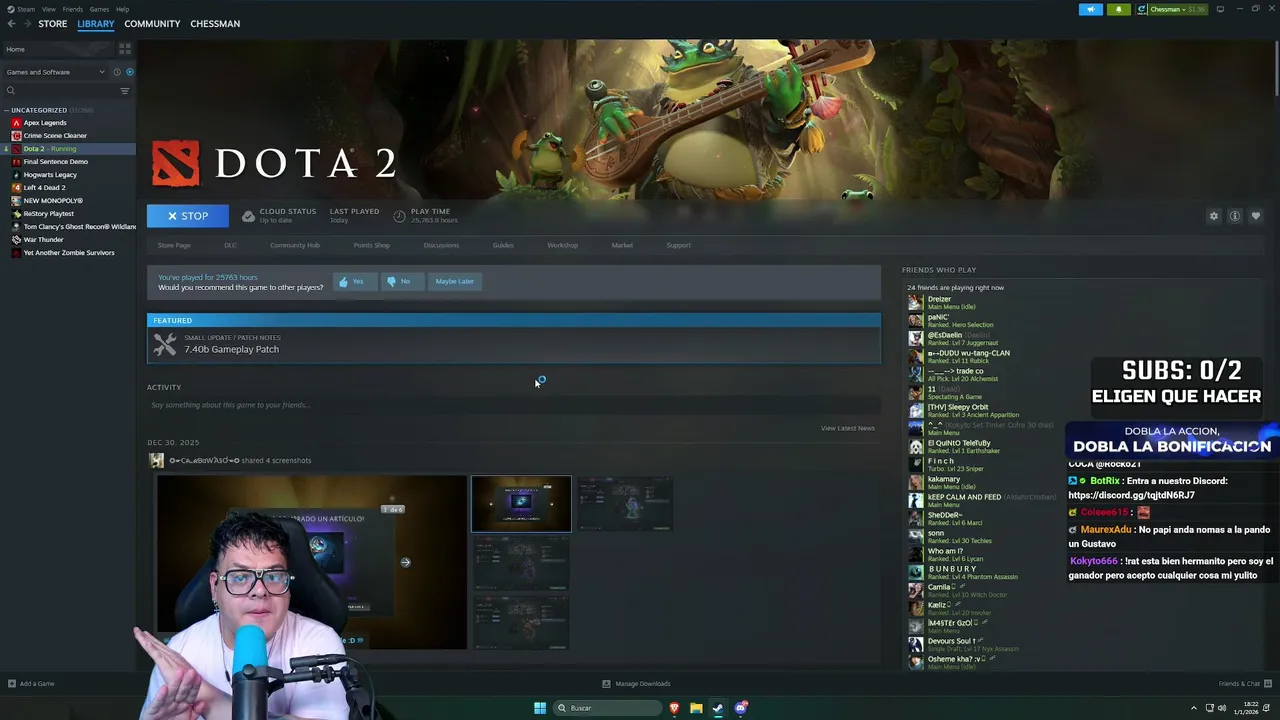Open the View menu
Viewport: 1280px width, 720px height.
[x=48, y=9]
